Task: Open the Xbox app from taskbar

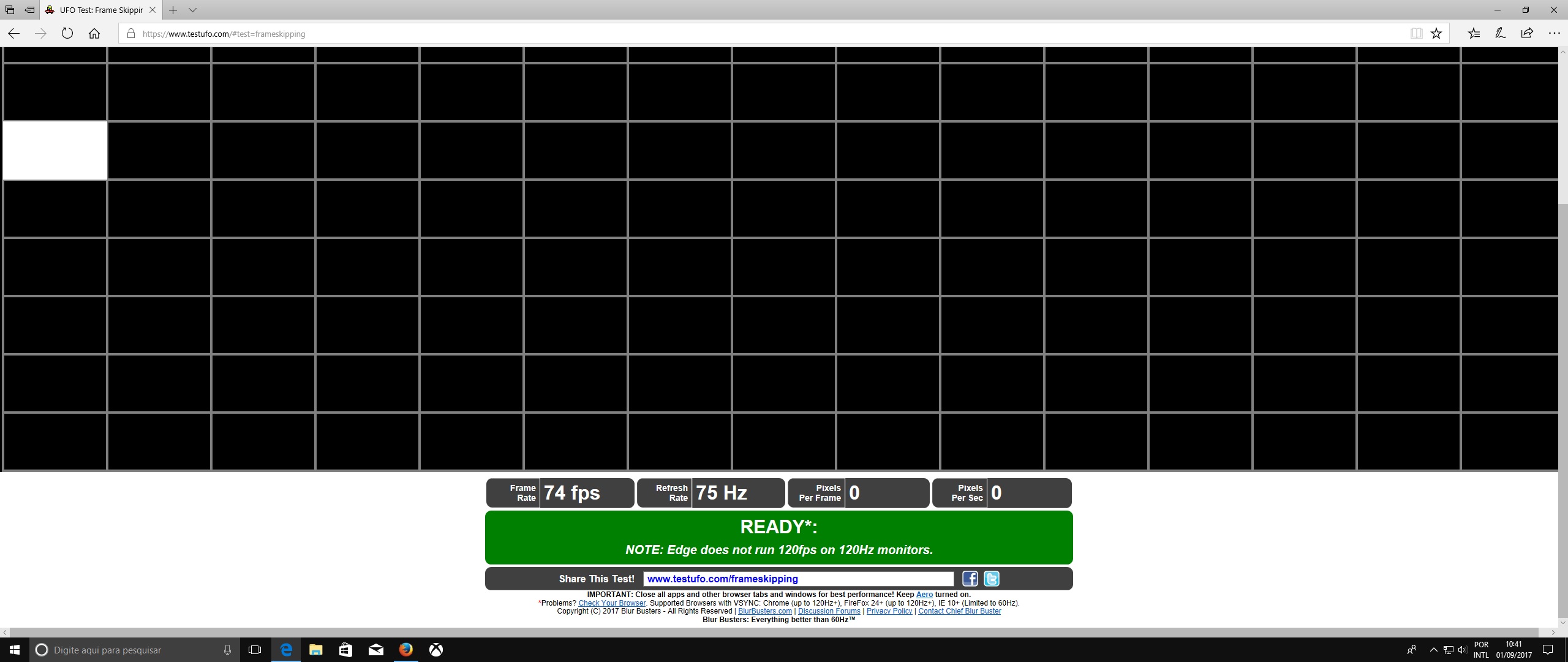Action: (x=436, y=650)
